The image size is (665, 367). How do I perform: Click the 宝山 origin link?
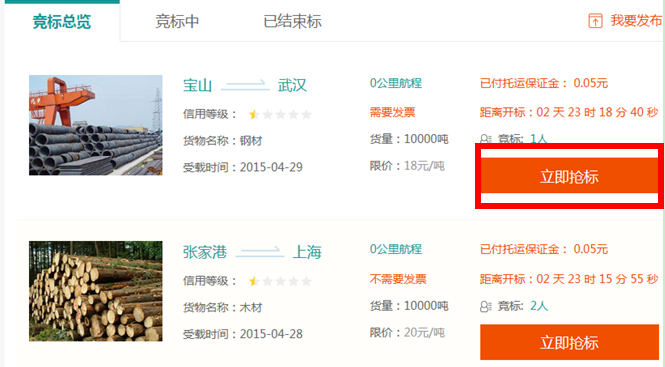pyautogui.click(x=197, y=85)
